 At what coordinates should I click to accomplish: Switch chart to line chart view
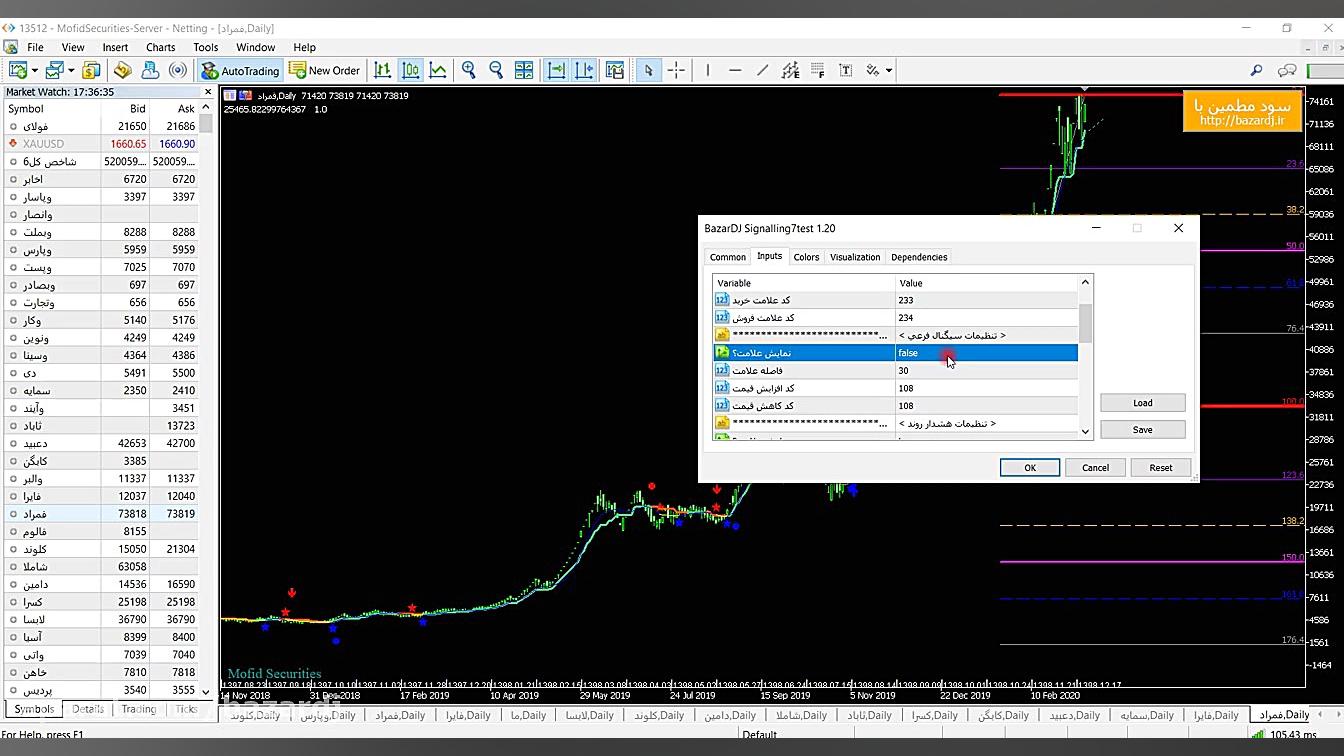click(x=438, y=70)
